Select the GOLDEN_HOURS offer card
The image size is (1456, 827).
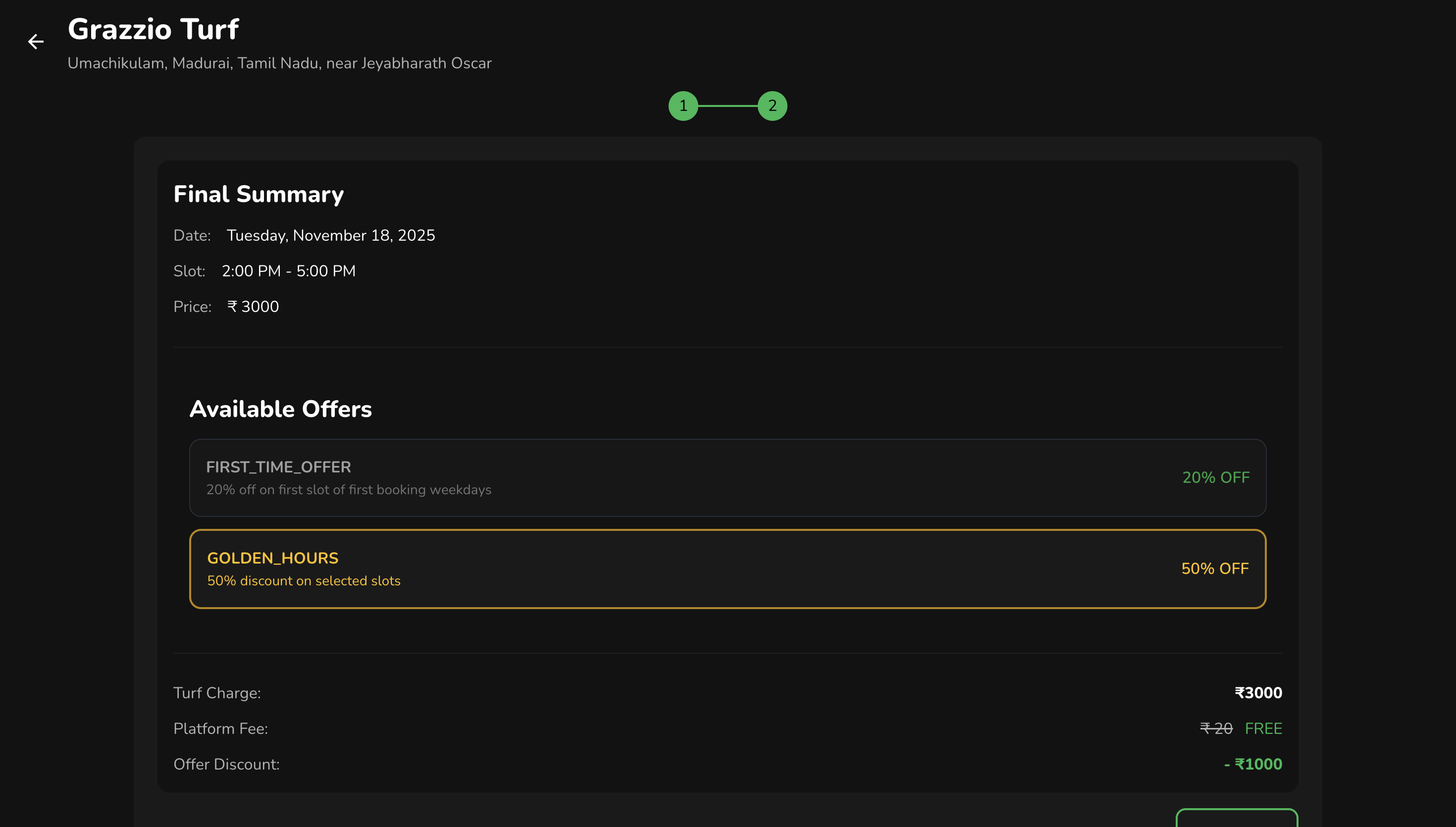click(727, 569)
